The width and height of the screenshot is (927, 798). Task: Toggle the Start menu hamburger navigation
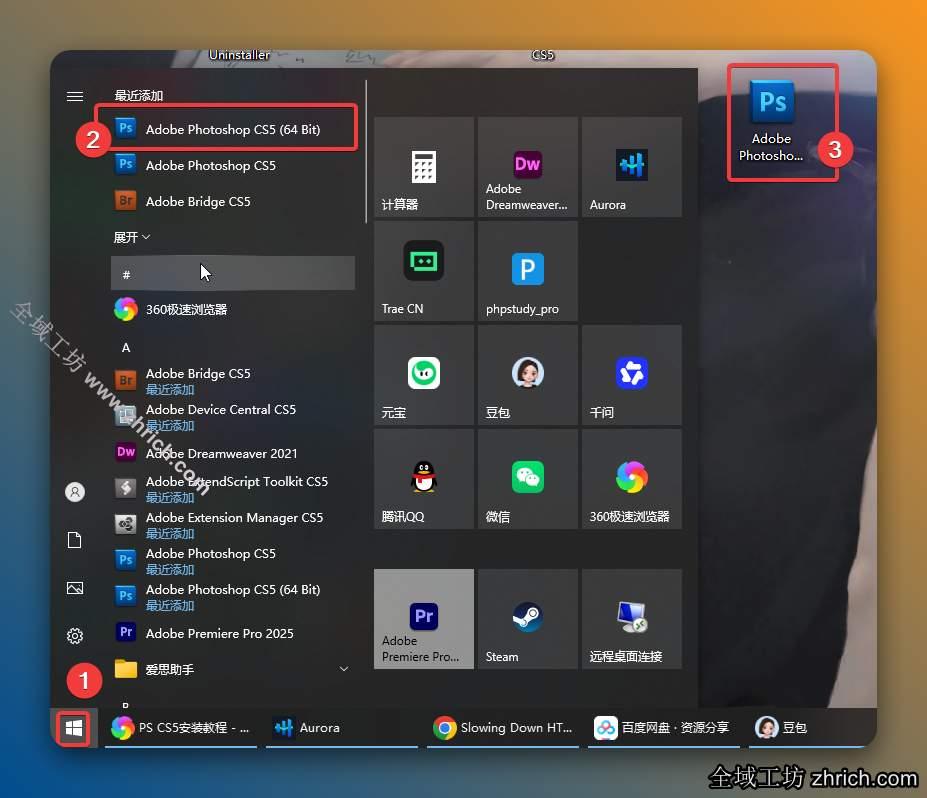pyautogui.click(x=74, y=96)
